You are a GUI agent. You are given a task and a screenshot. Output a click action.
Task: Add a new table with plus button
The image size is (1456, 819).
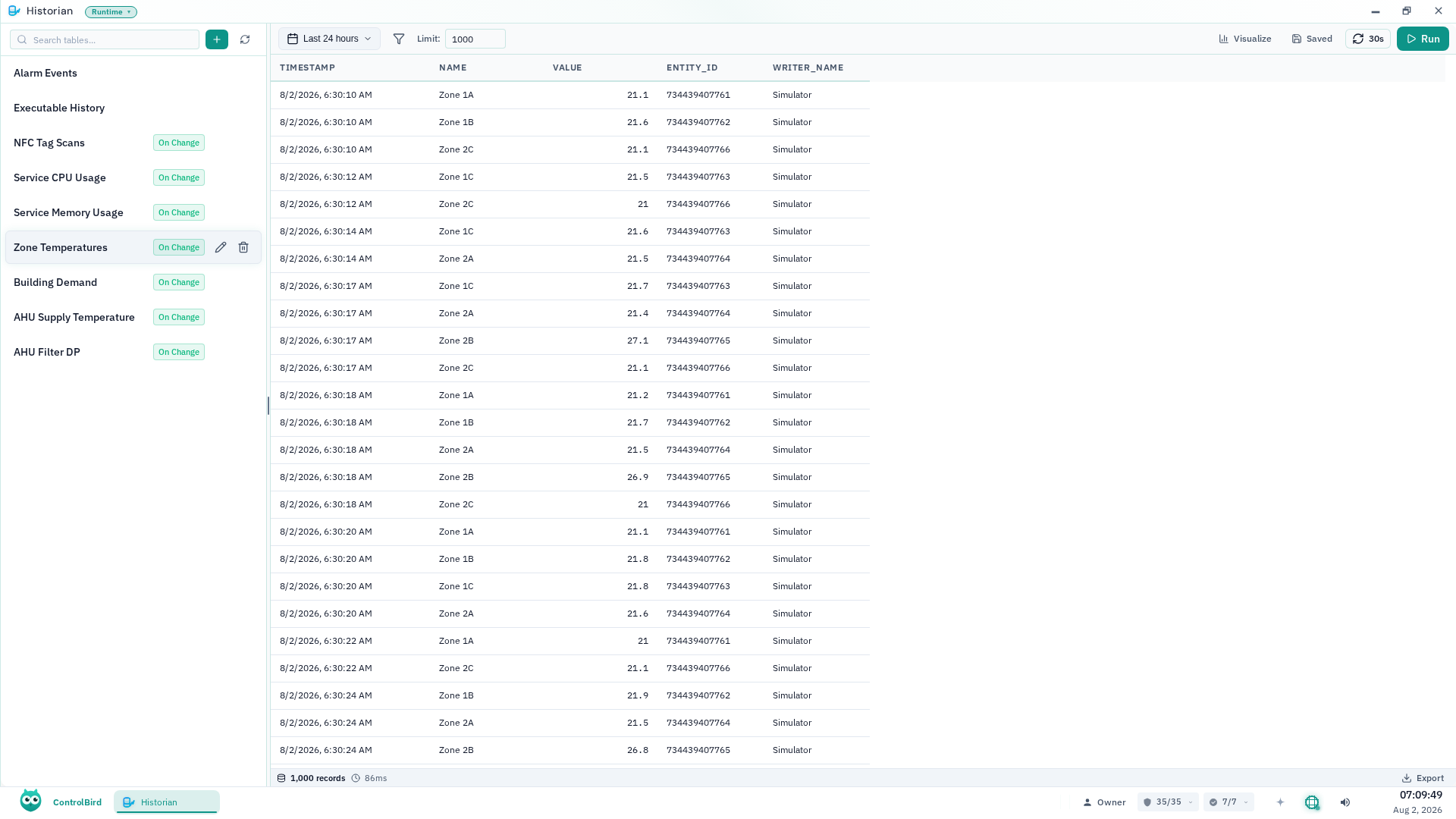(216, 39)
